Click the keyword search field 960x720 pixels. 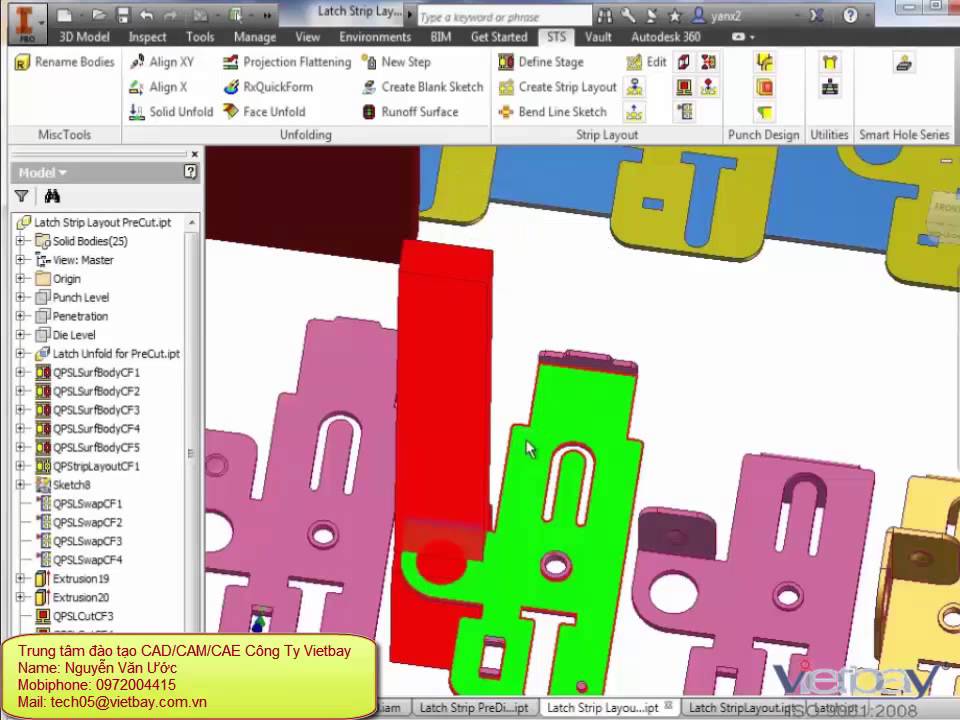click(504, 17)
